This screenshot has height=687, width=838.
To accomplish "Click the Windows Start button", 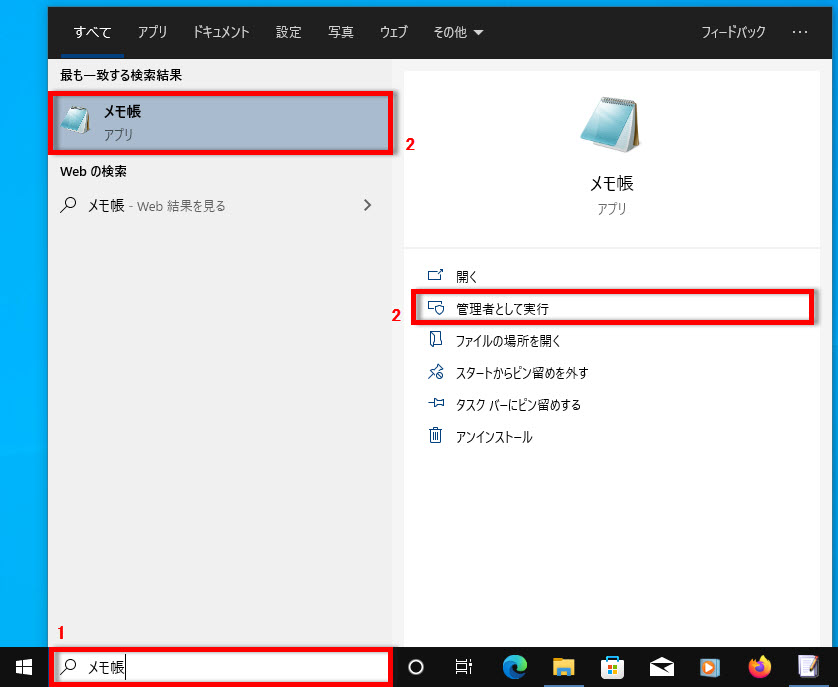I will point(24,667).
